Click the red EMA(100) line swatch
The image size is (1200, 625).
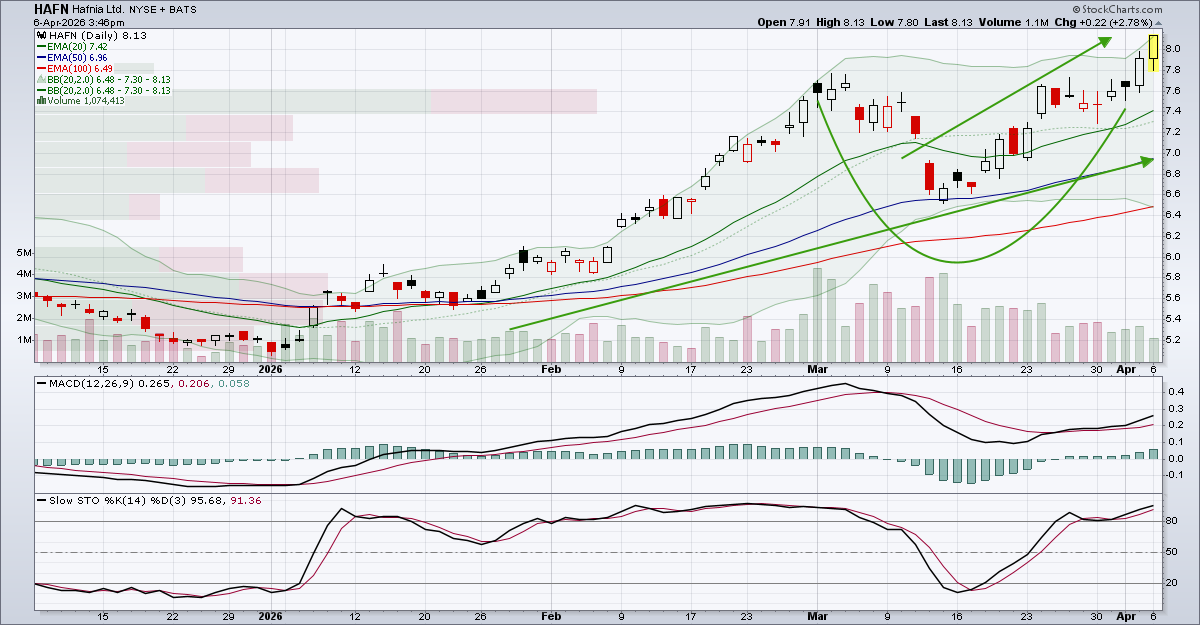(41, 68)
